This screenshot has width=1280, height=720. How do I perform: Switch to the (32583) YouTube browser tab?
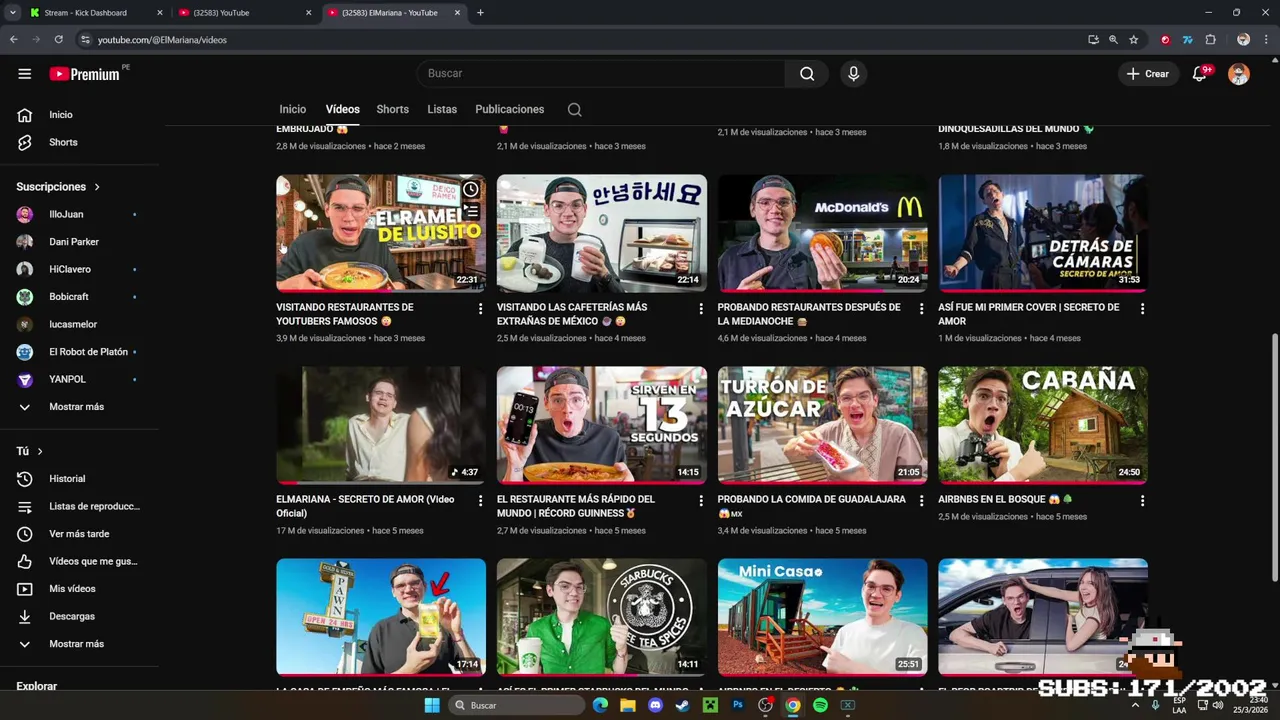(245, 13)
